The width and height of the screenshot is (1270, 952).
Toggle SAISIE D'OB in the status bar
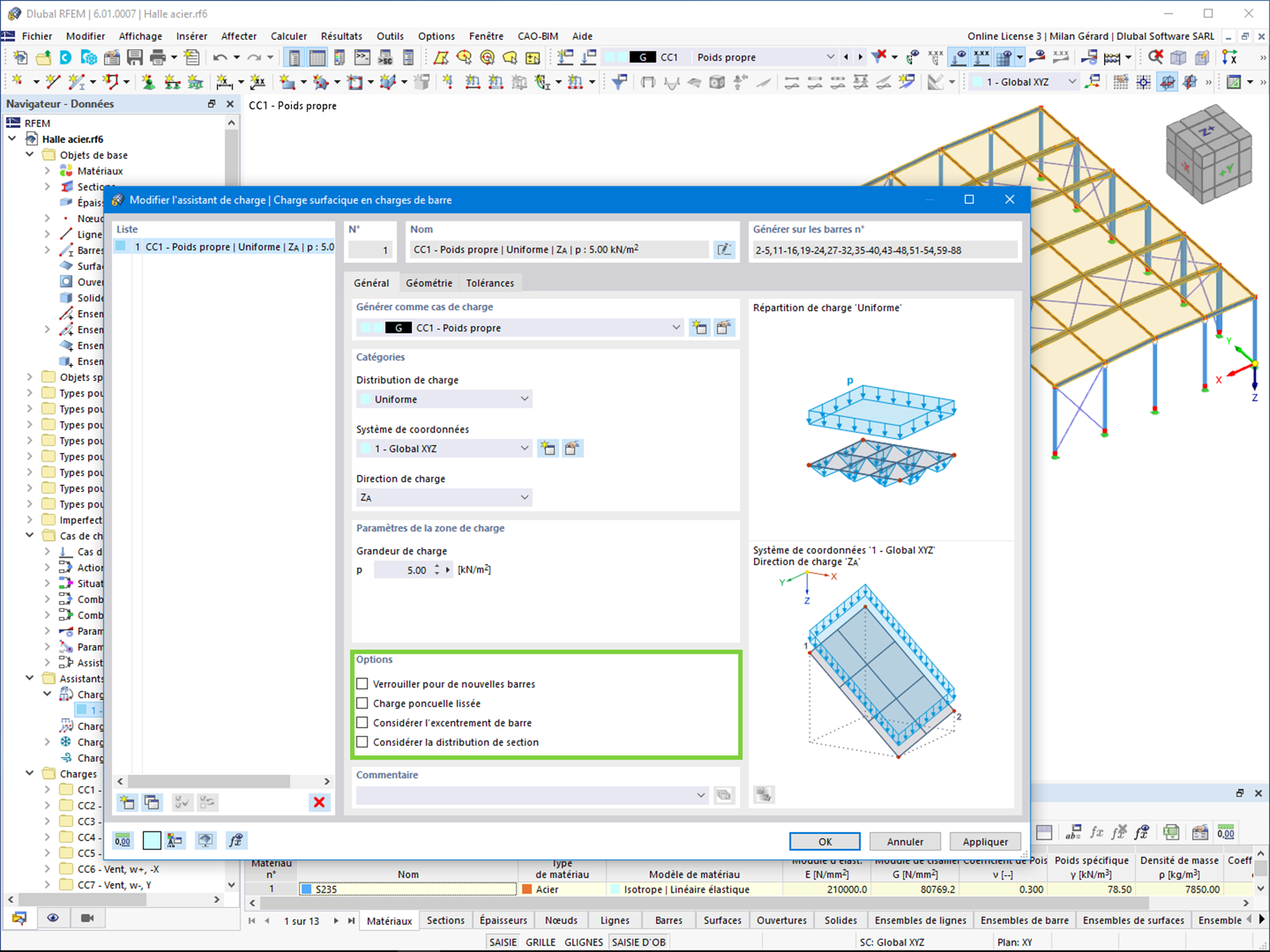(639, 942)
